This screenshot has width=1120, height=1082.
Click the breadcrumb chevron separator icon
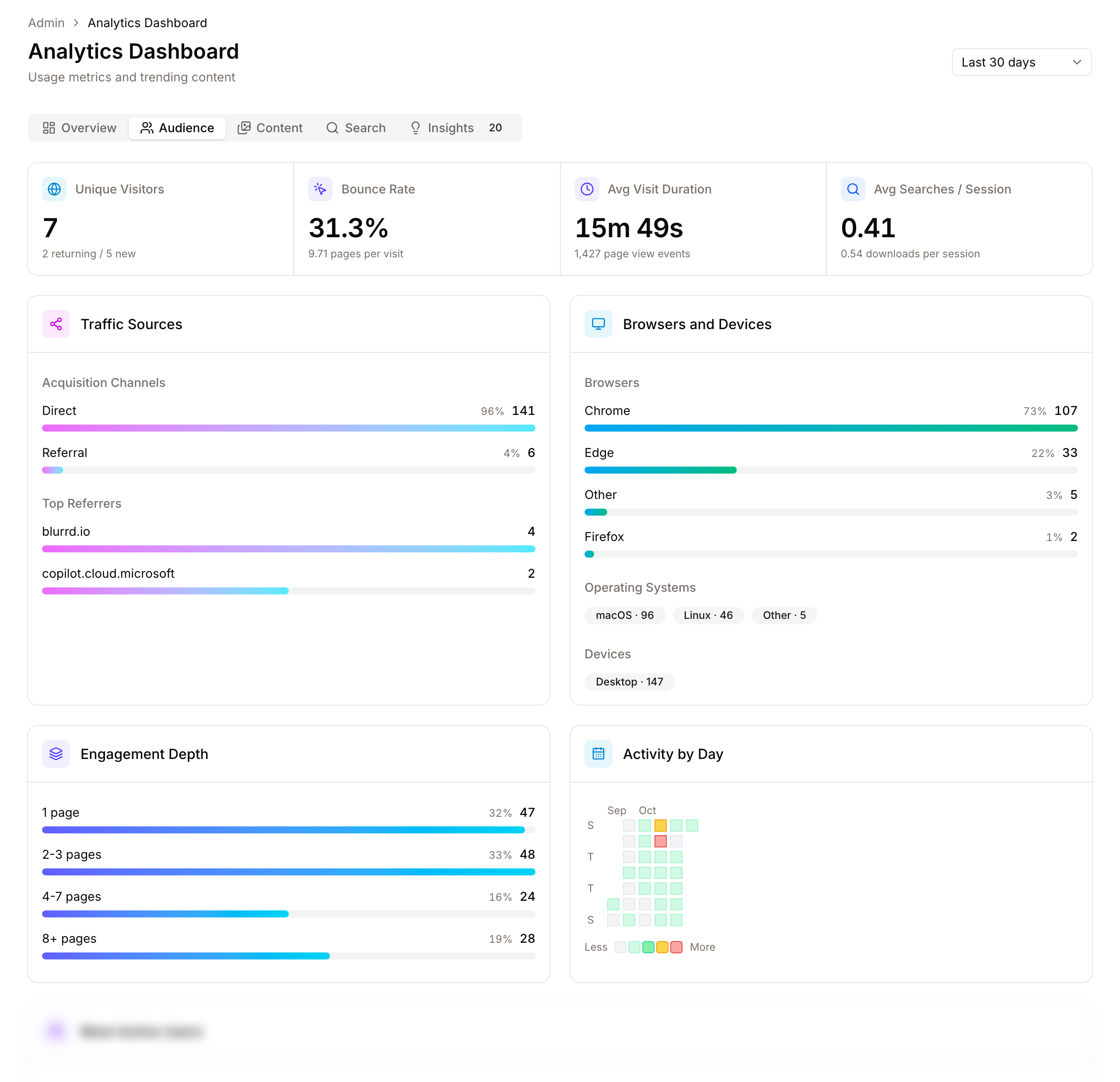(76, 23)
